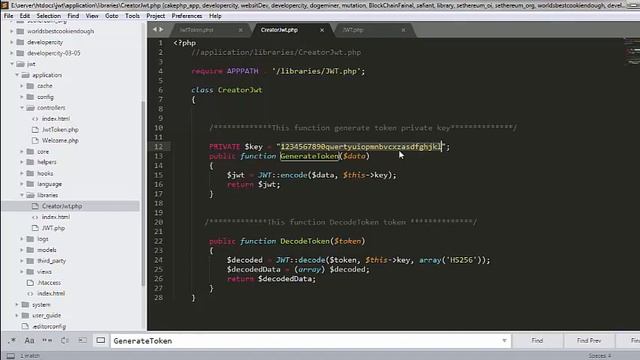Open the Project menu

click(x=156, y=16)
